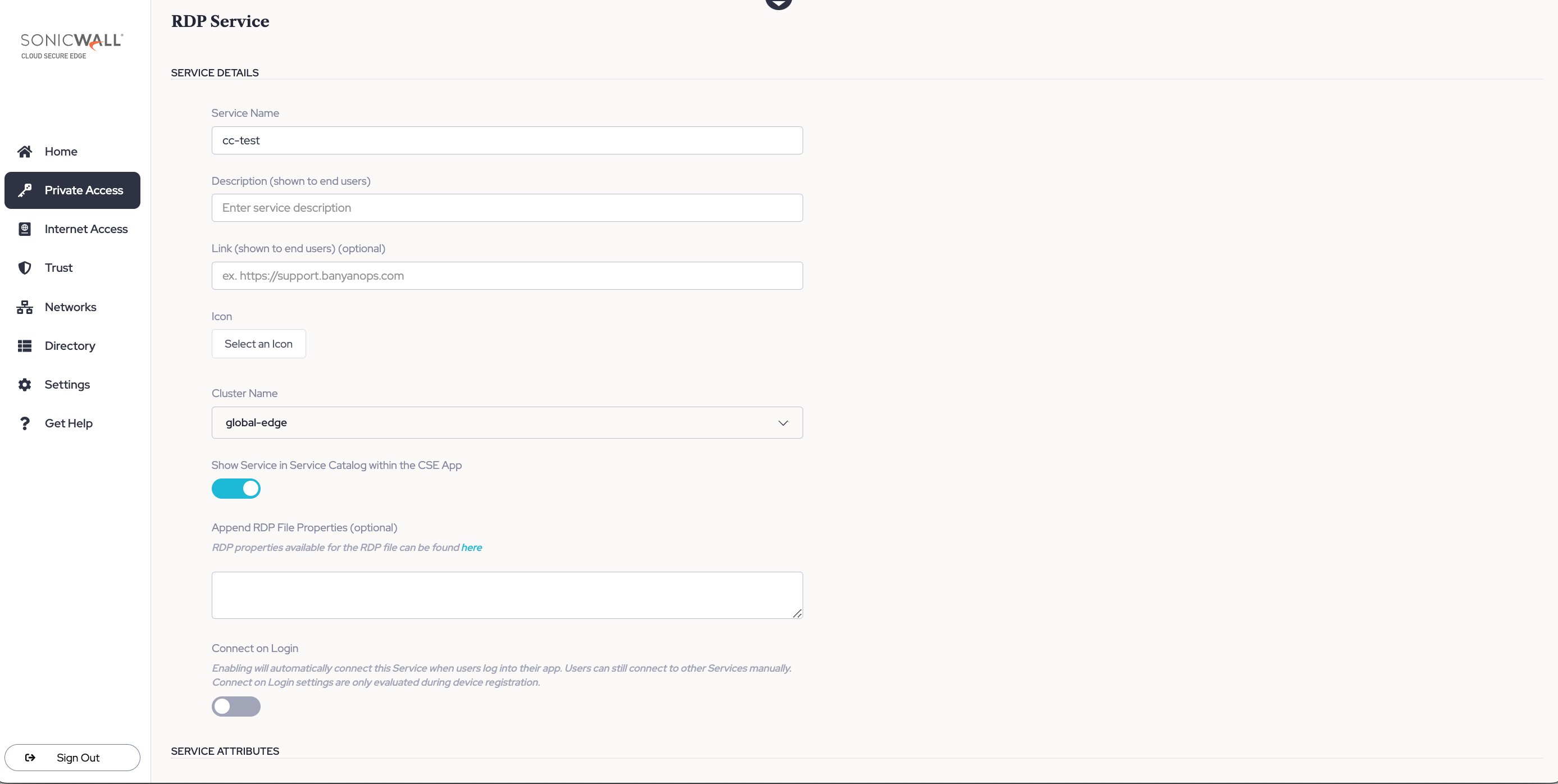Expand the dark circular arrow at top
The width and height of the screenshot is (1558, 784).
(778, 3)
